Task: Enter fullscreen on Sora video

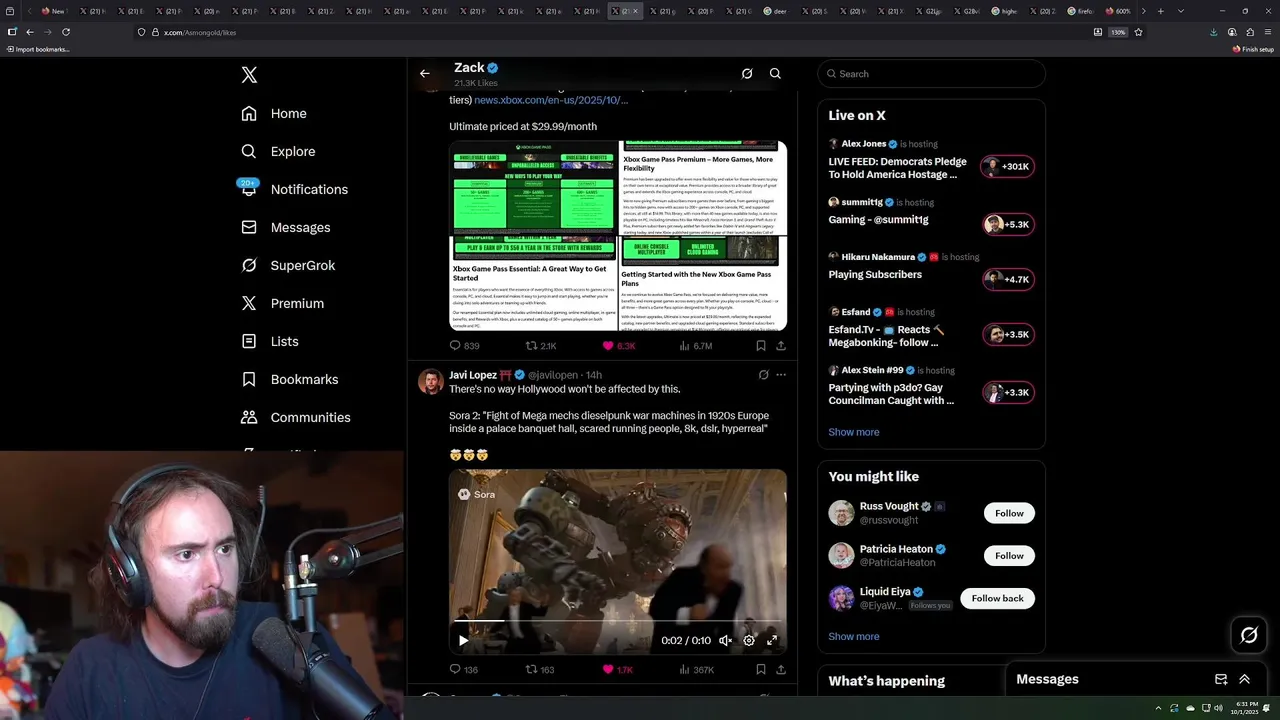Action: [772, 640]
